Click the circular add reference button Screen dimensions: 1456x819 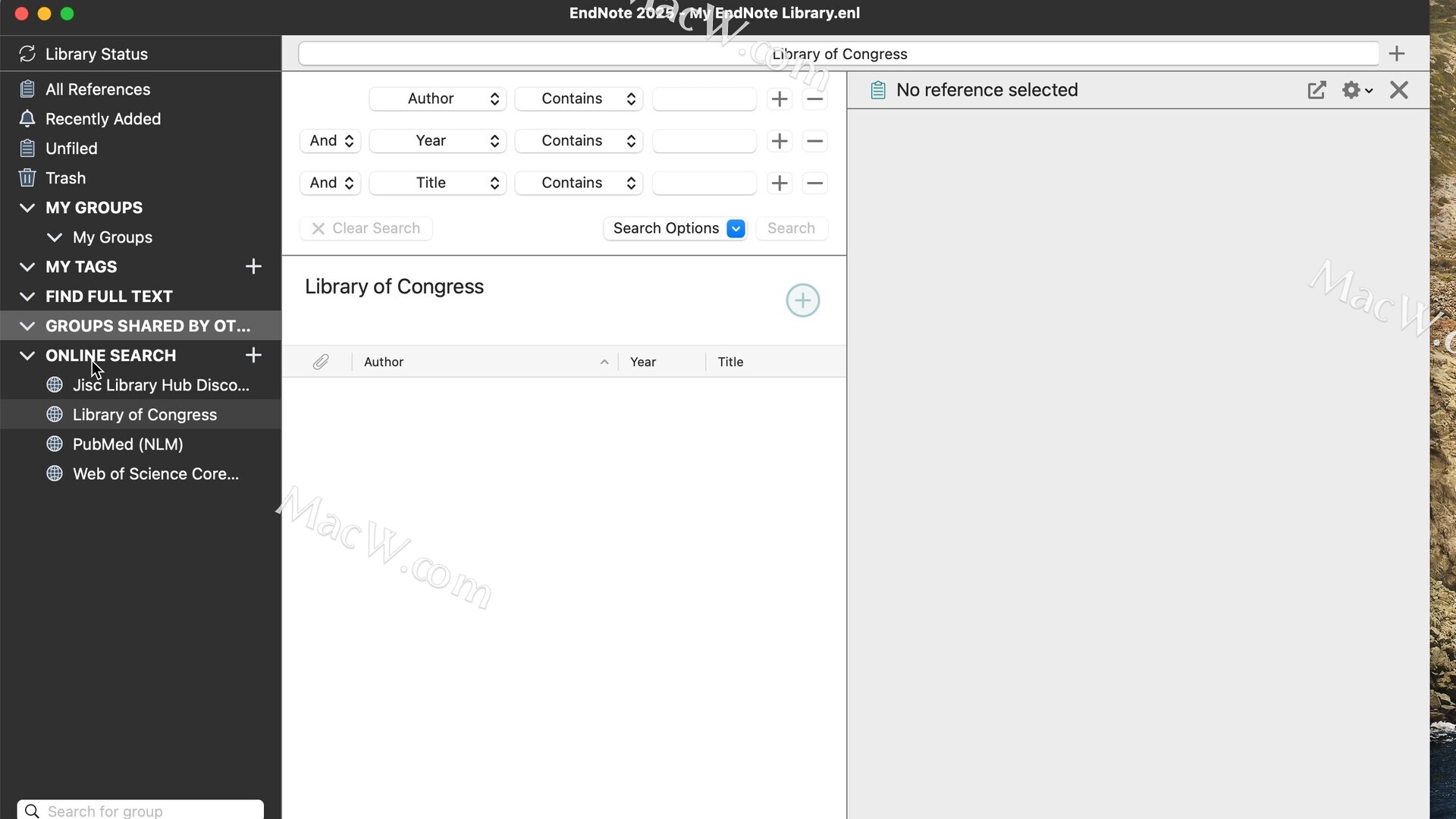coord(802,300)
